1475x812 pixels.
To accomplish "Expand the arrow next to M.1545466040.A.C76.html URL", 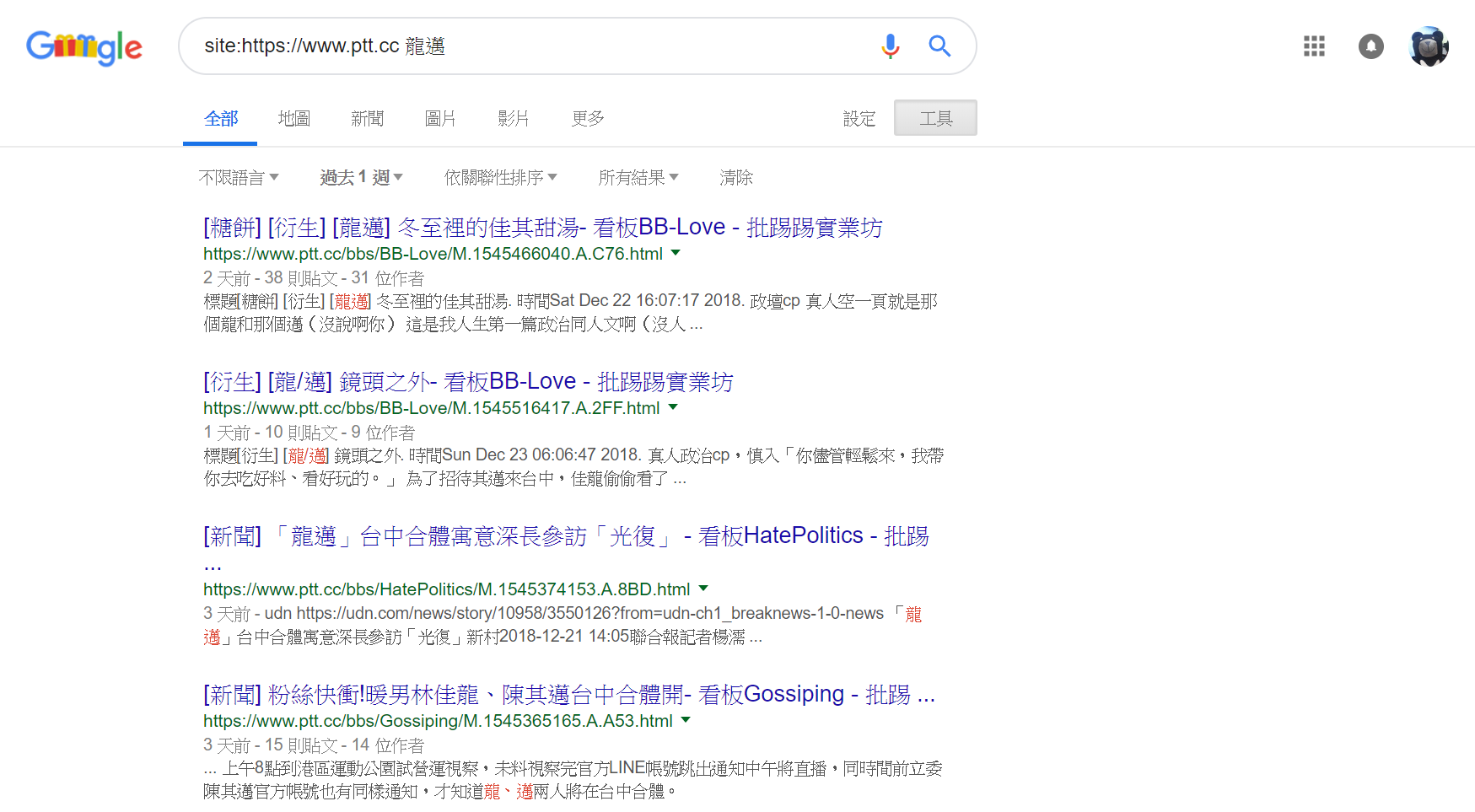I will point(676,253).
